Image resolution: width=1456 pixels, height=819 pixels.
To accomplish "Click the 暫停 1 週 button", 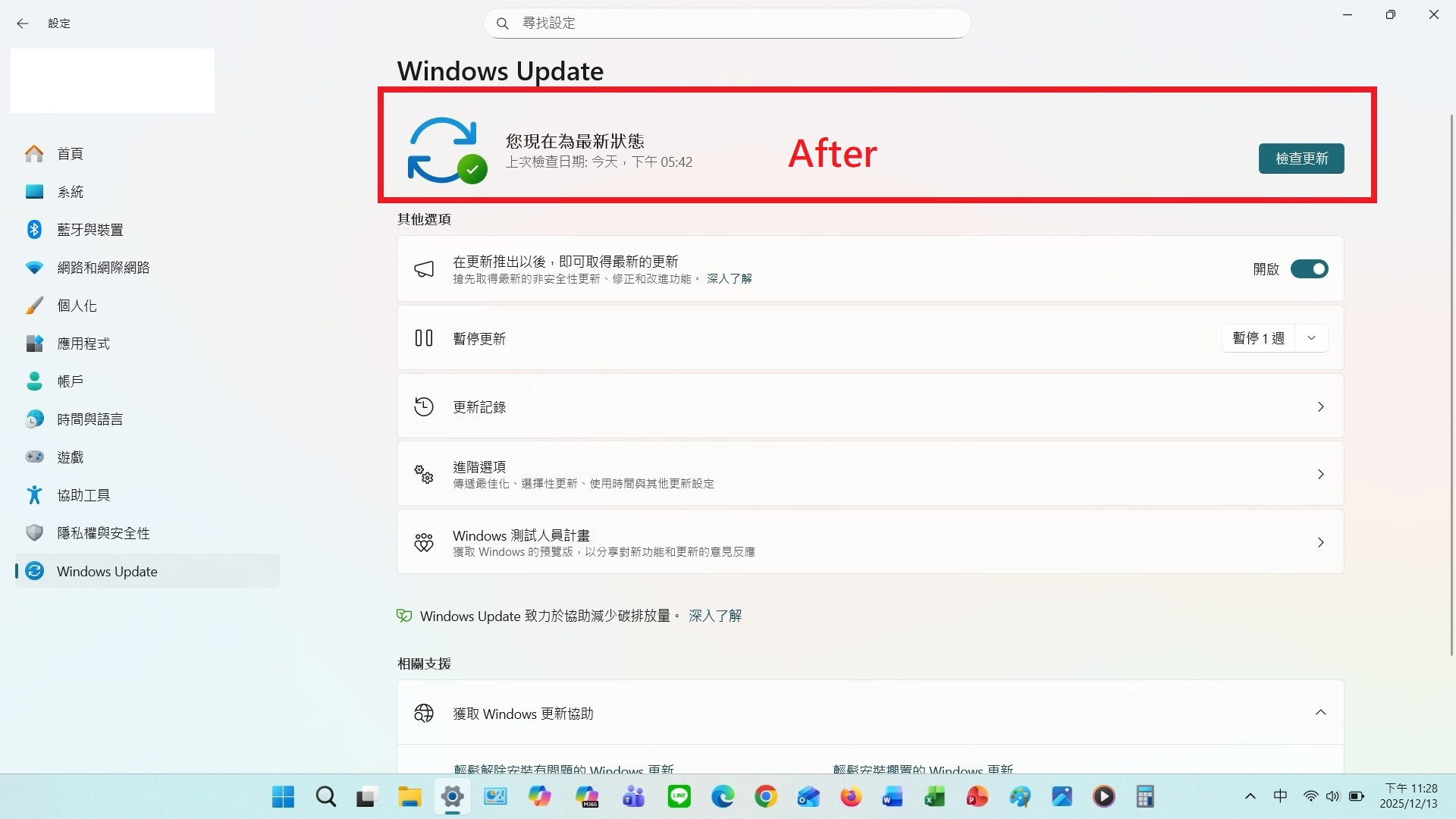I will click(x=1258, y=338).
